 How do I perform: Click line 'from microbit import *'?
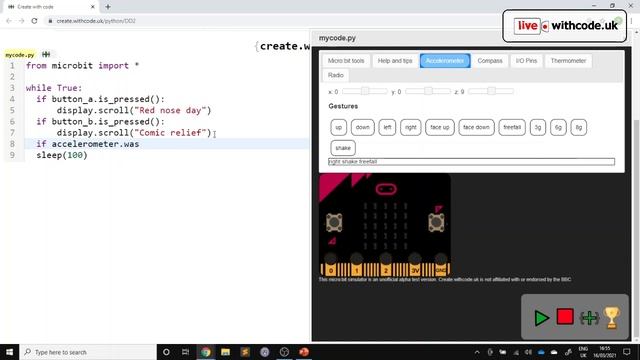click(x=82, y=65)
